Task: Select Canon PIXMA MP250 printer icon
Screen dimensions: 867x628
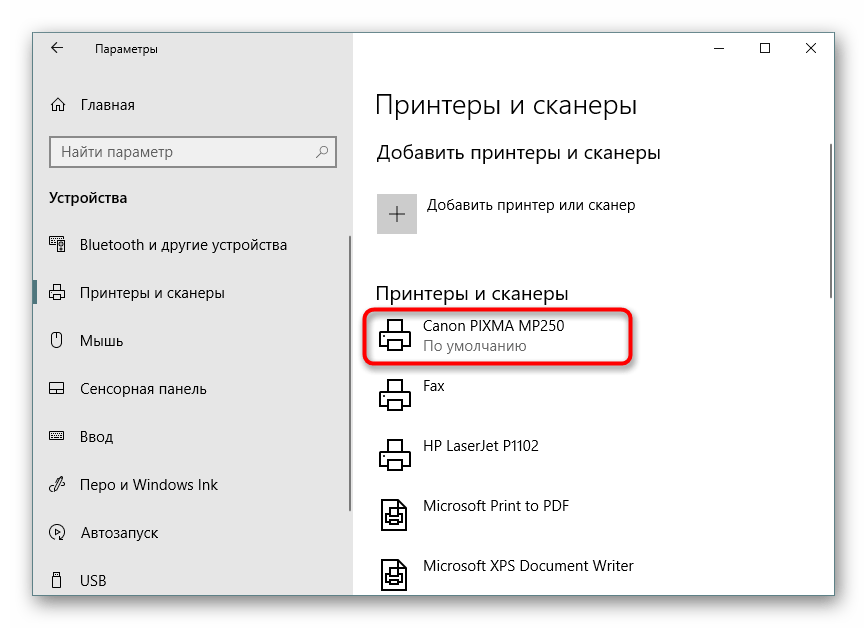Action: pos(395,336)
